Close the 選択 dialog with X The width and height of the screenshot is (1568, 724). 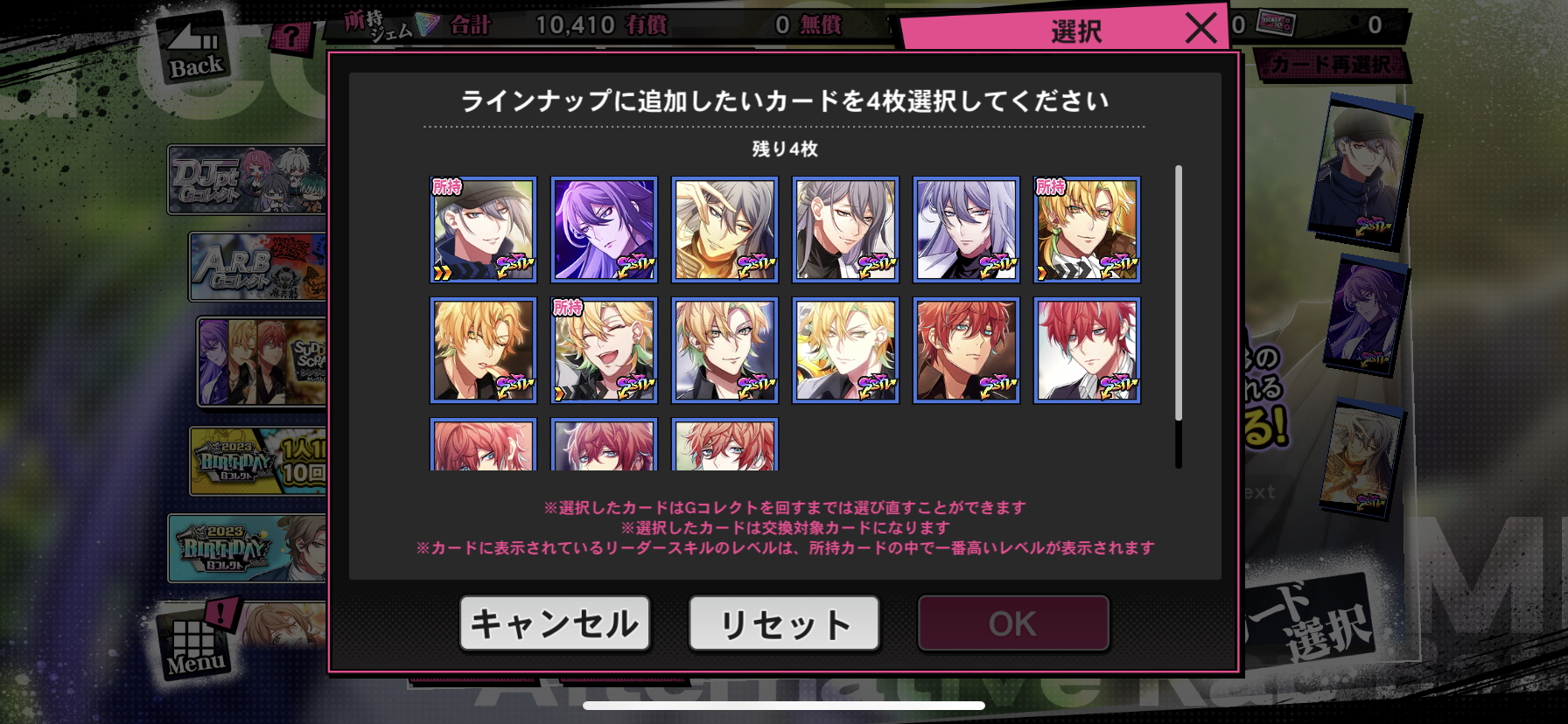[1200, 29]
